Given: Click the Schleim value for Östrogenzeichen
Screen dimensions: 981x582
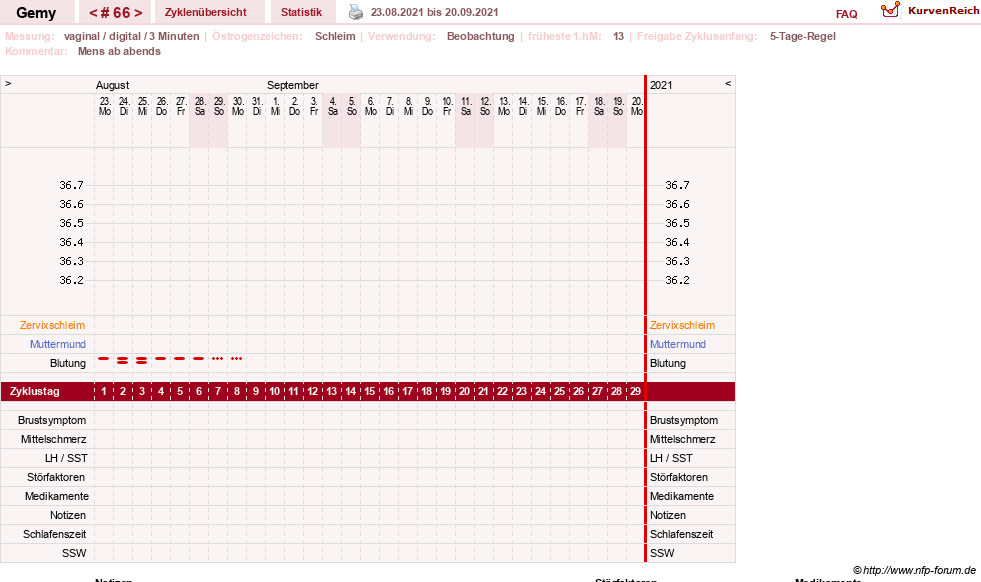Looking at the screenshot, I should [335, 36].
